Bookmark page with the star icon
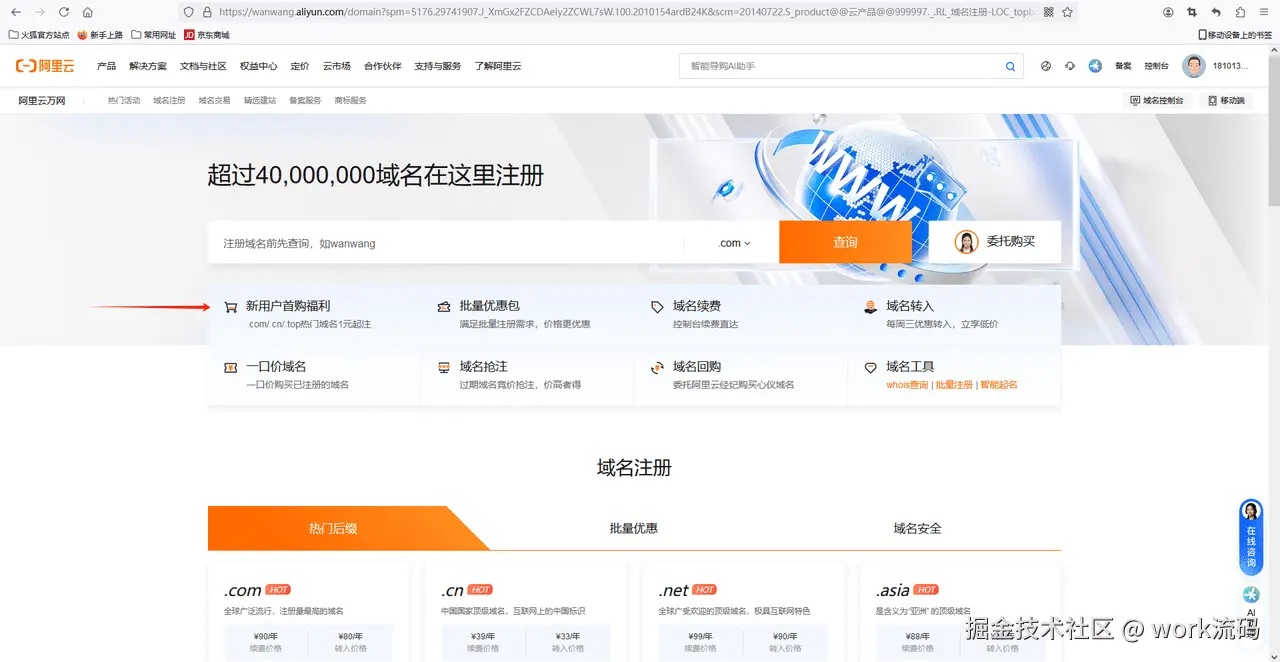The image size is (1280, 662). click(1067, 12)
